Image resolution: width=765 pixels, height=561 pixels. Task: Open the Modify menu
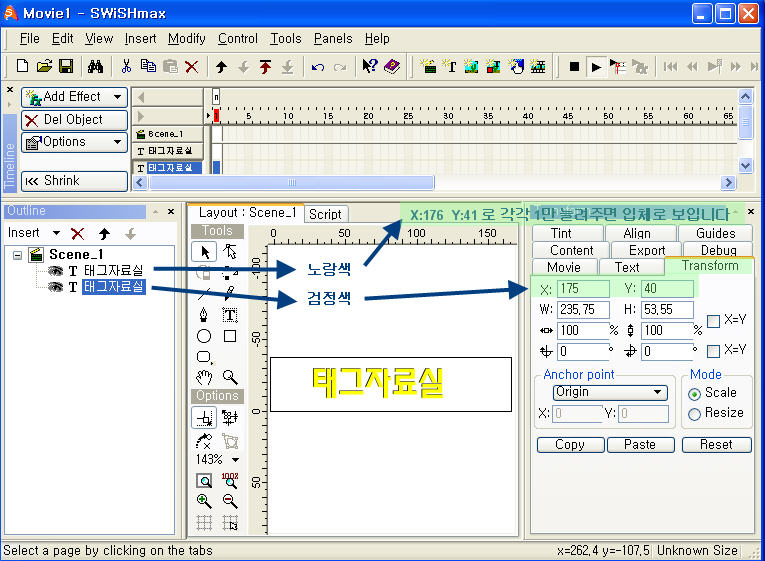pos(186,39)
